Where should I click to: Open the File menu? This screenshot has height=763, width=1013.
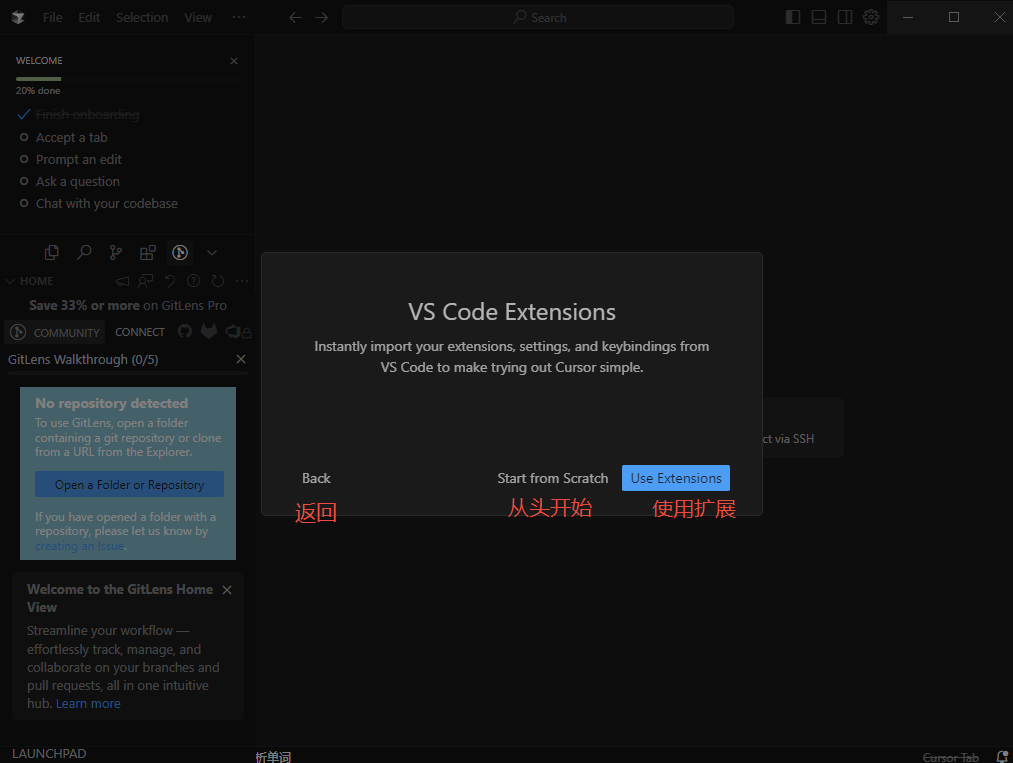52,17
